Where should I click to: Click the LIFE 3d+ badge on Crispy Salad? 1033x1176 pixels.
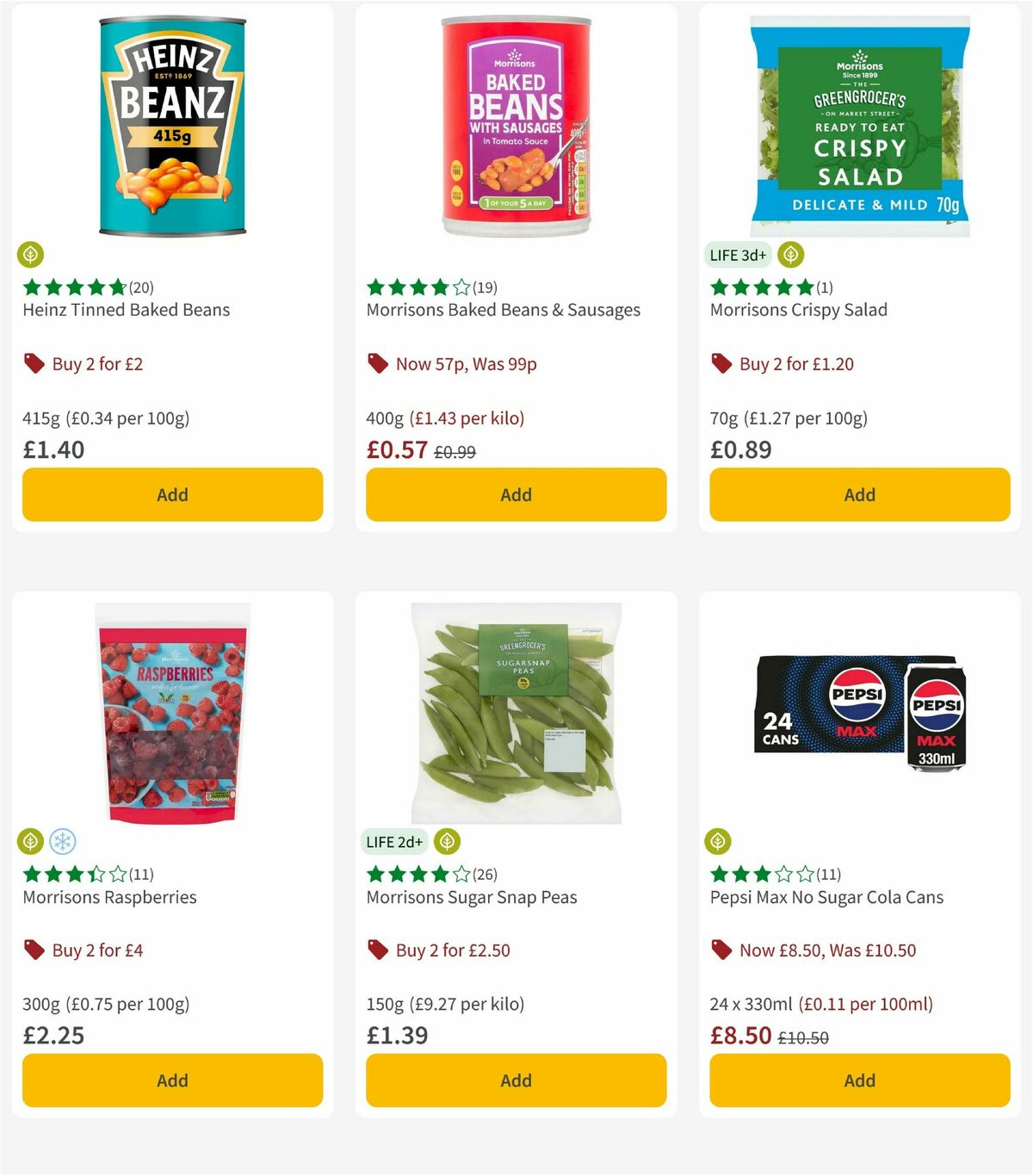737,255
